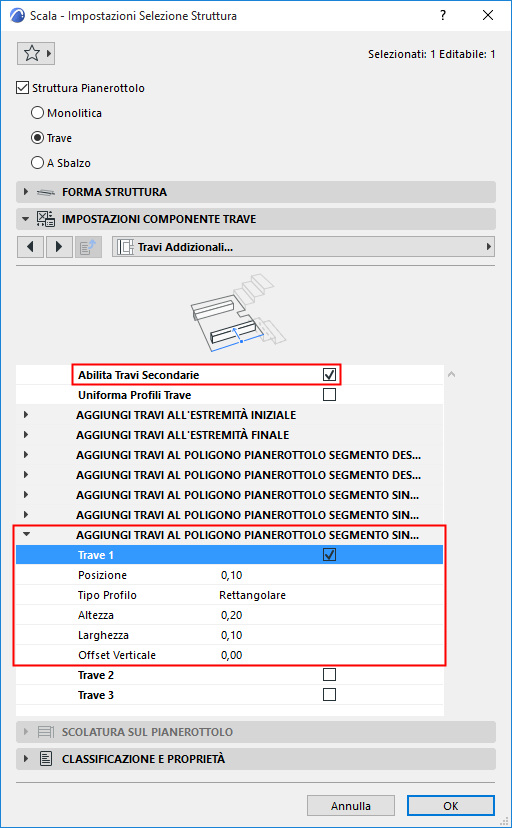This screenshot has width=512, height=828.
Task: Expand AGGIUNGI TRAVI ALL'ESTREMITÀ FINALE group
Action: coord(26,435)
